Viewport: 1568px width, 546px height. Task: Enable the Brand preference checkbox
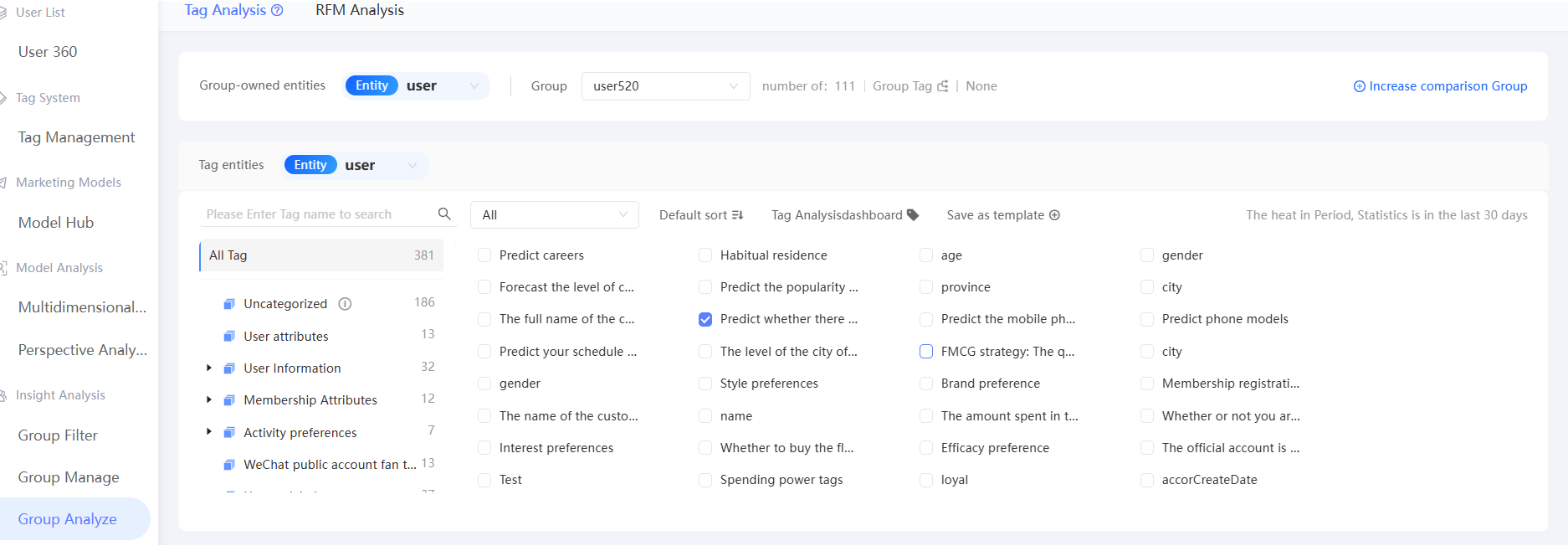926,384
